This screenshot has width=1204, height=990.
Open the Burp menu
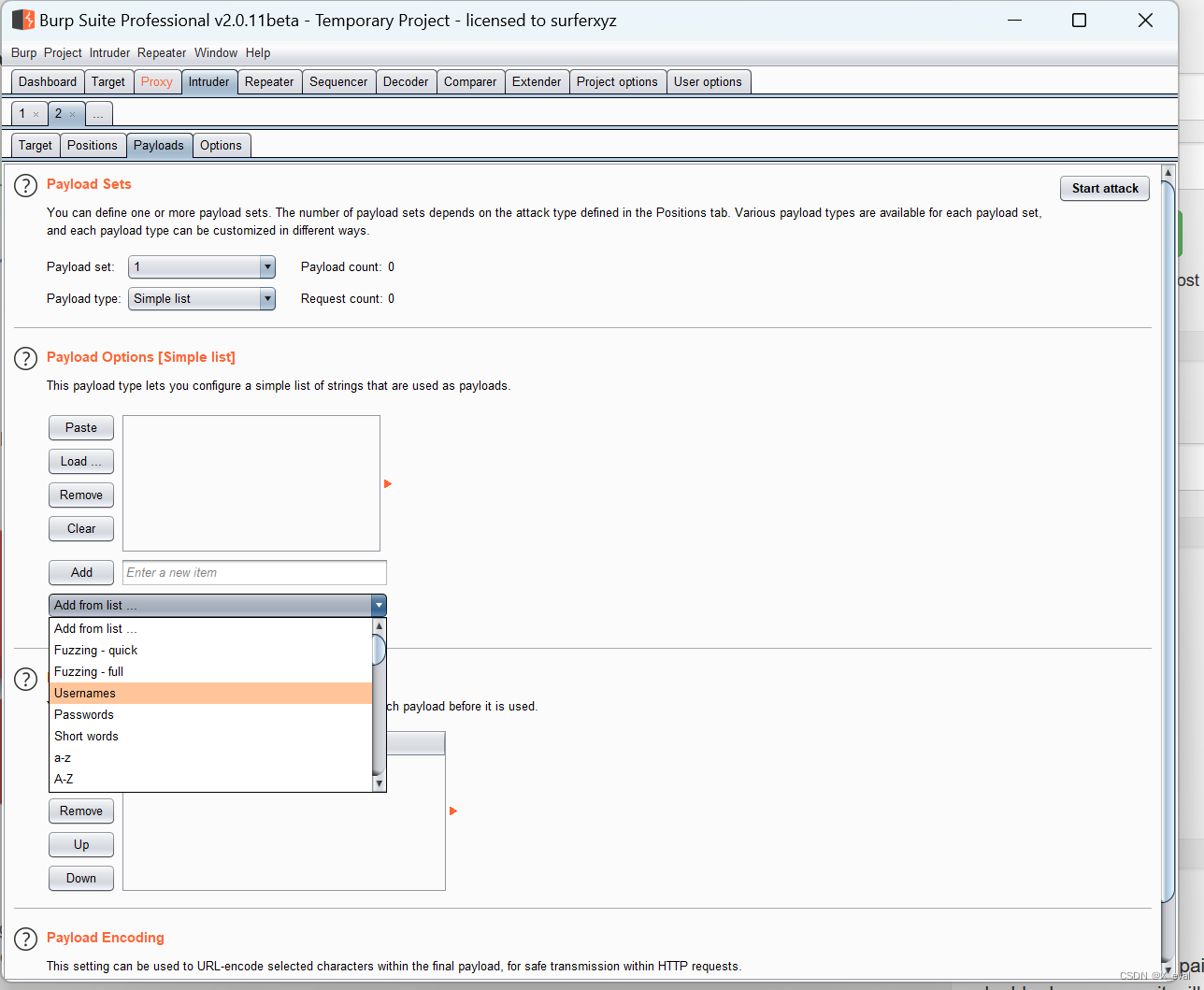pos(24,52)
